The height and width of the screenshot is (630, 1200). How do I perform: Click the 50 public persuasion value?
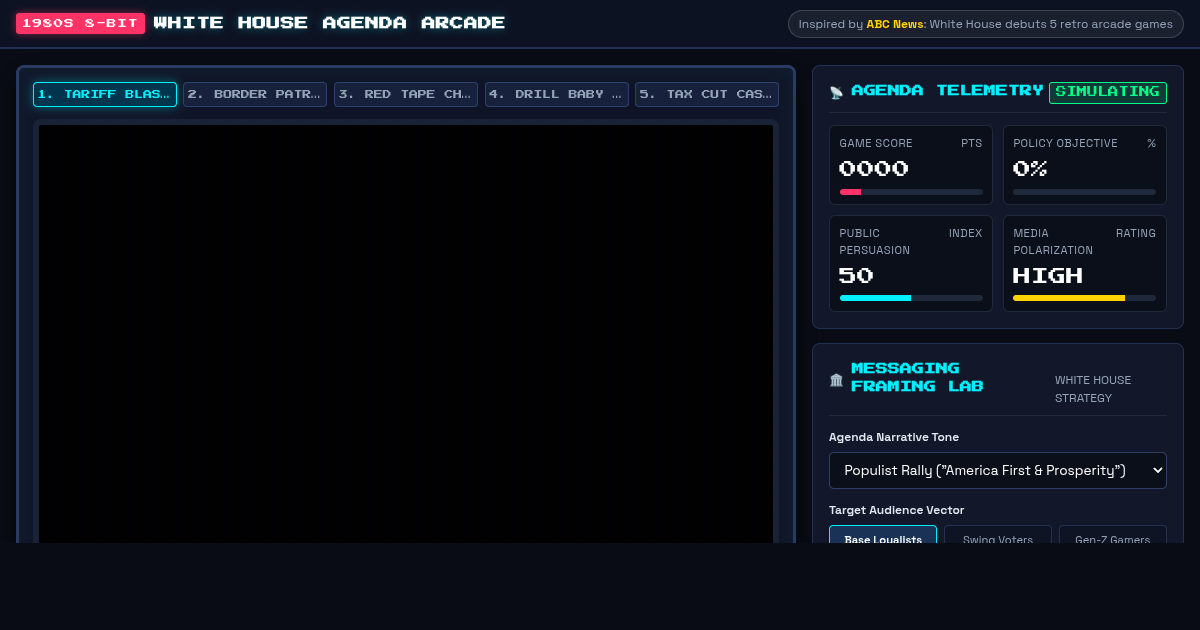(x=856, y=275)
